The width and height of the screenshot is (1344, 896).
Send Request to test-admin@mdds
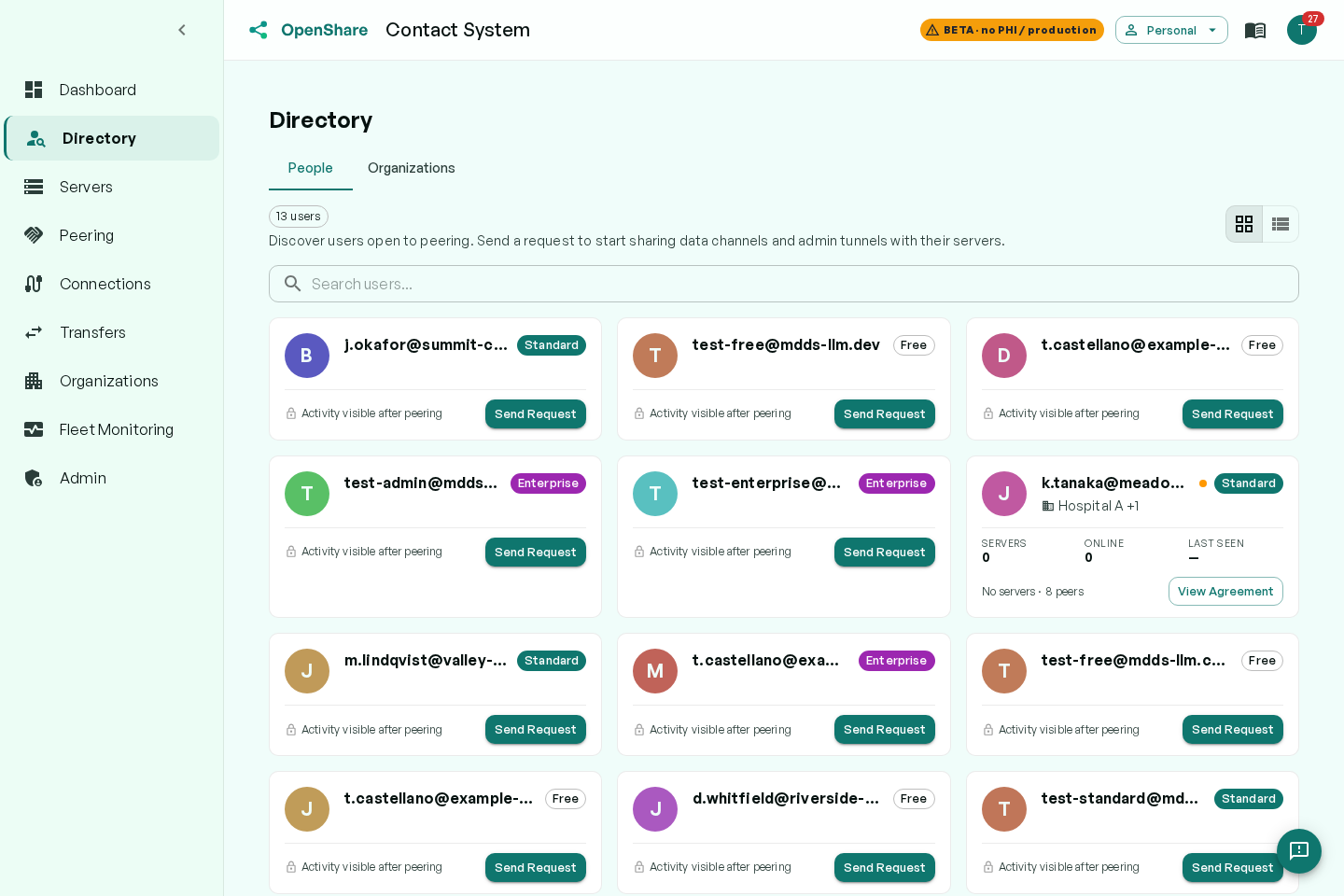pyautogui.click(x=536, y=553)
